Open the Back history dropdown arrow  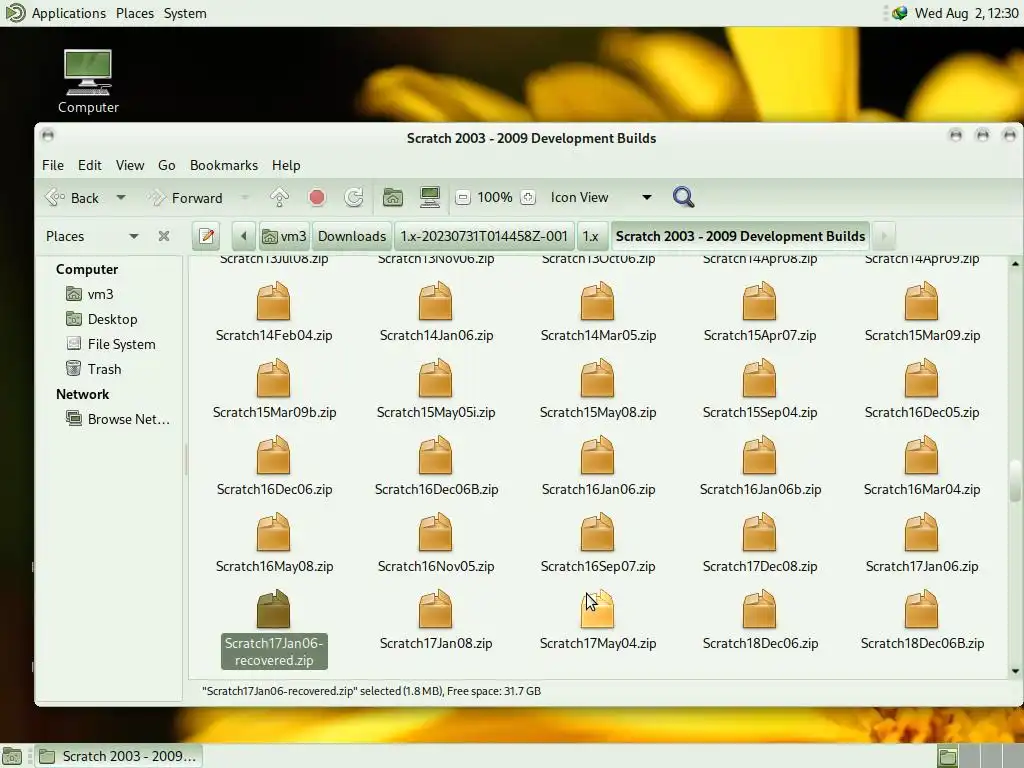[x=121, y=197]
